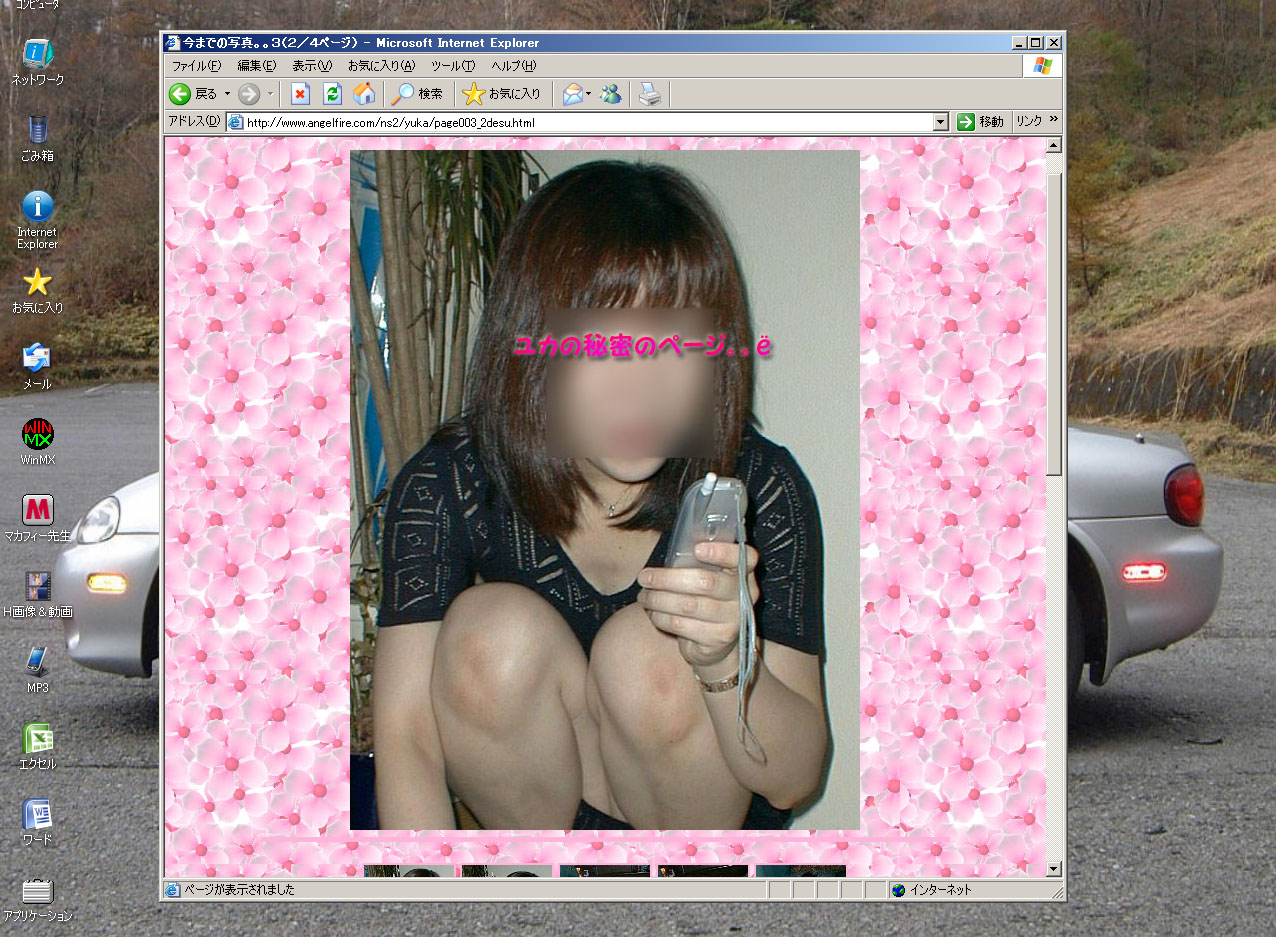Go to Home page icon

365,94
